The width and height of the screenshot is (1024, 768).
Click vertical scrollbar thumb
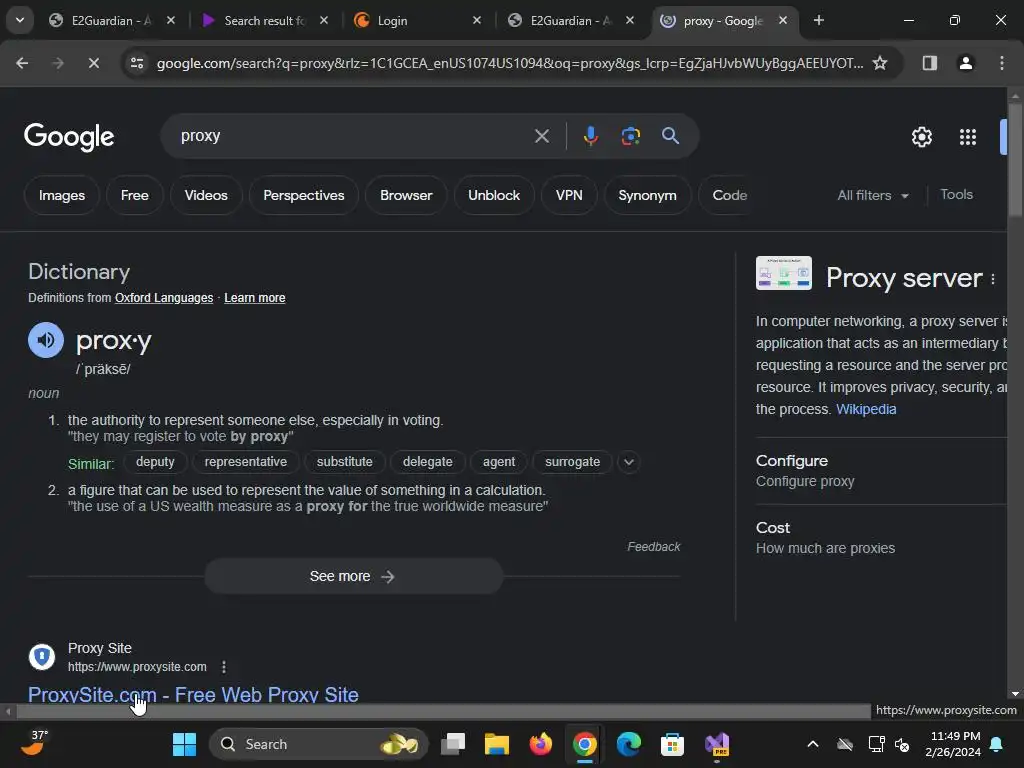[x=1015, y=159]
